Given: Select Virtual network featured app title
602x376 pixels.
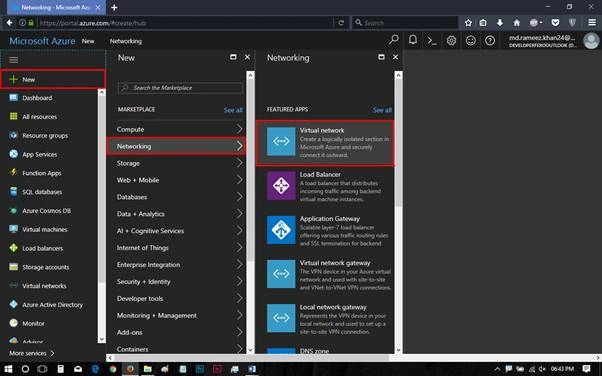Looking at the screenshot, I should coord(322,130).
